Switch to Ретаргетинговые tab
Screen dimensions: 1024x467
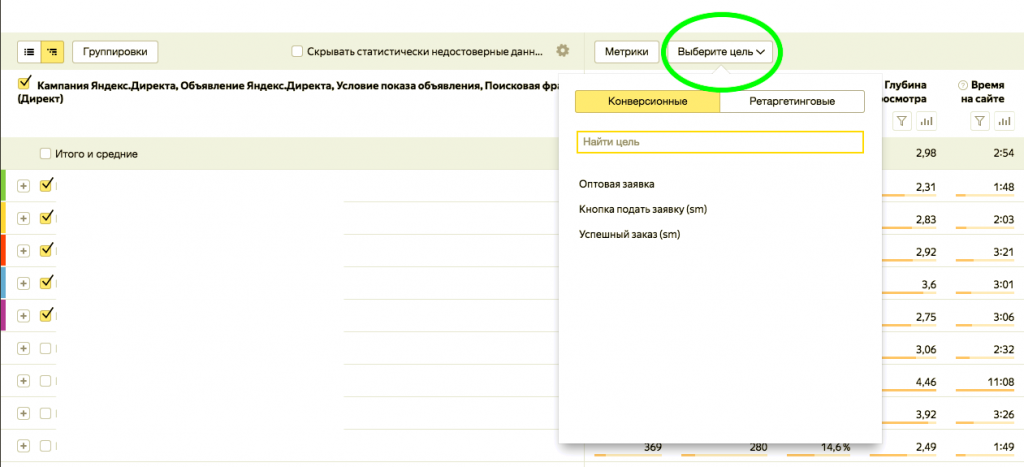coord(791,102)
